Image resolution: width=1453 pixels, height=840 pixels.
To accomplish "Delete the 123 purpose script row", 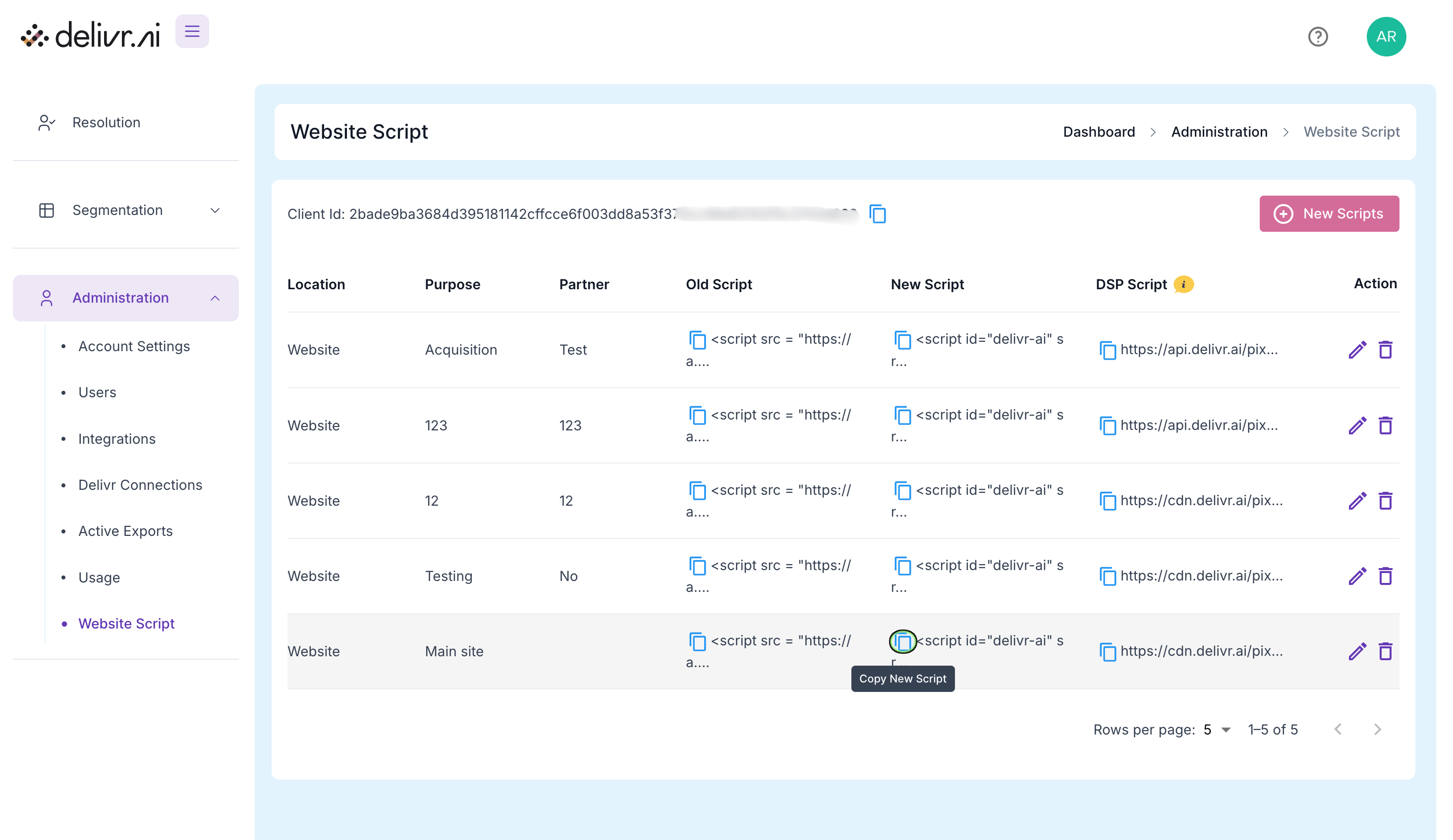I will click(1385, 426).
